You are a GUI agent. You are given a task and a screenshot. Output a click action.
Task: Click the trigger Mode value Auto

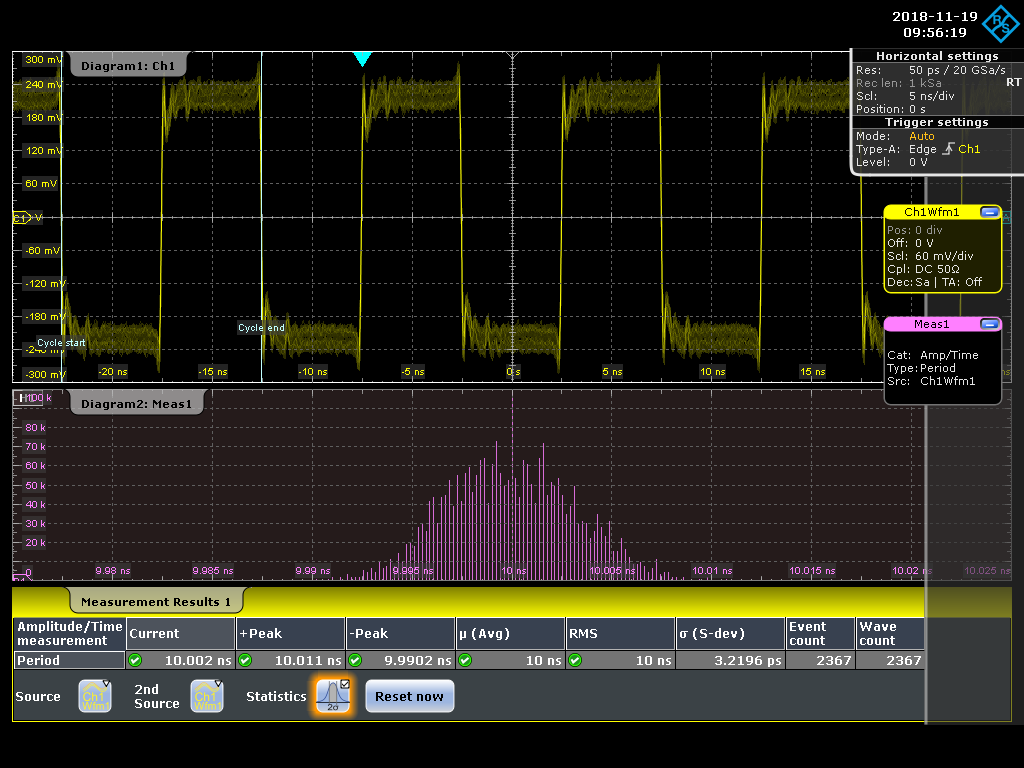[921, 136]
